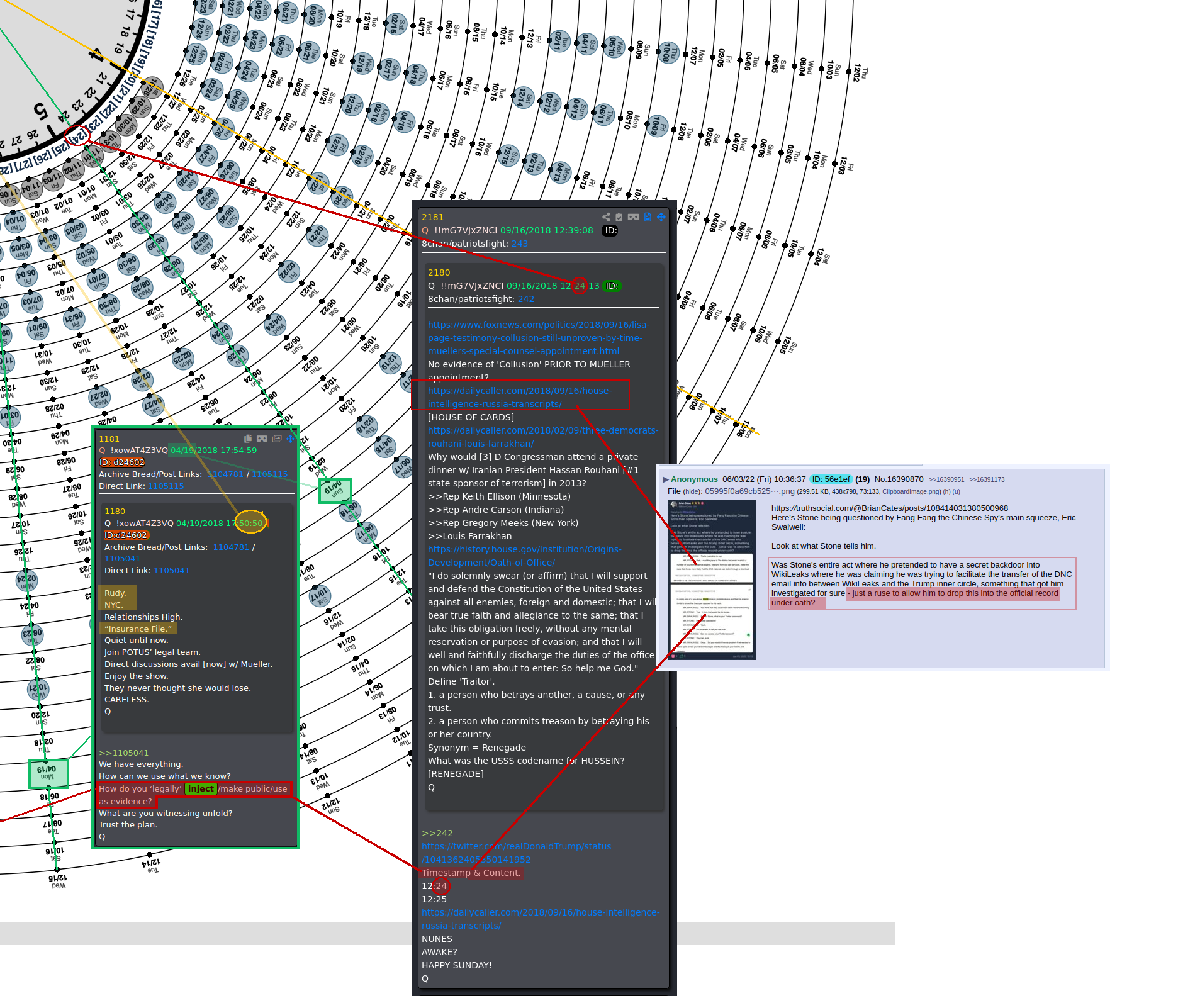The width and height of the screenshot is (1195, 1008).
Task: Click the goggles icon on post 1181
Action: (x=262, y=439)
